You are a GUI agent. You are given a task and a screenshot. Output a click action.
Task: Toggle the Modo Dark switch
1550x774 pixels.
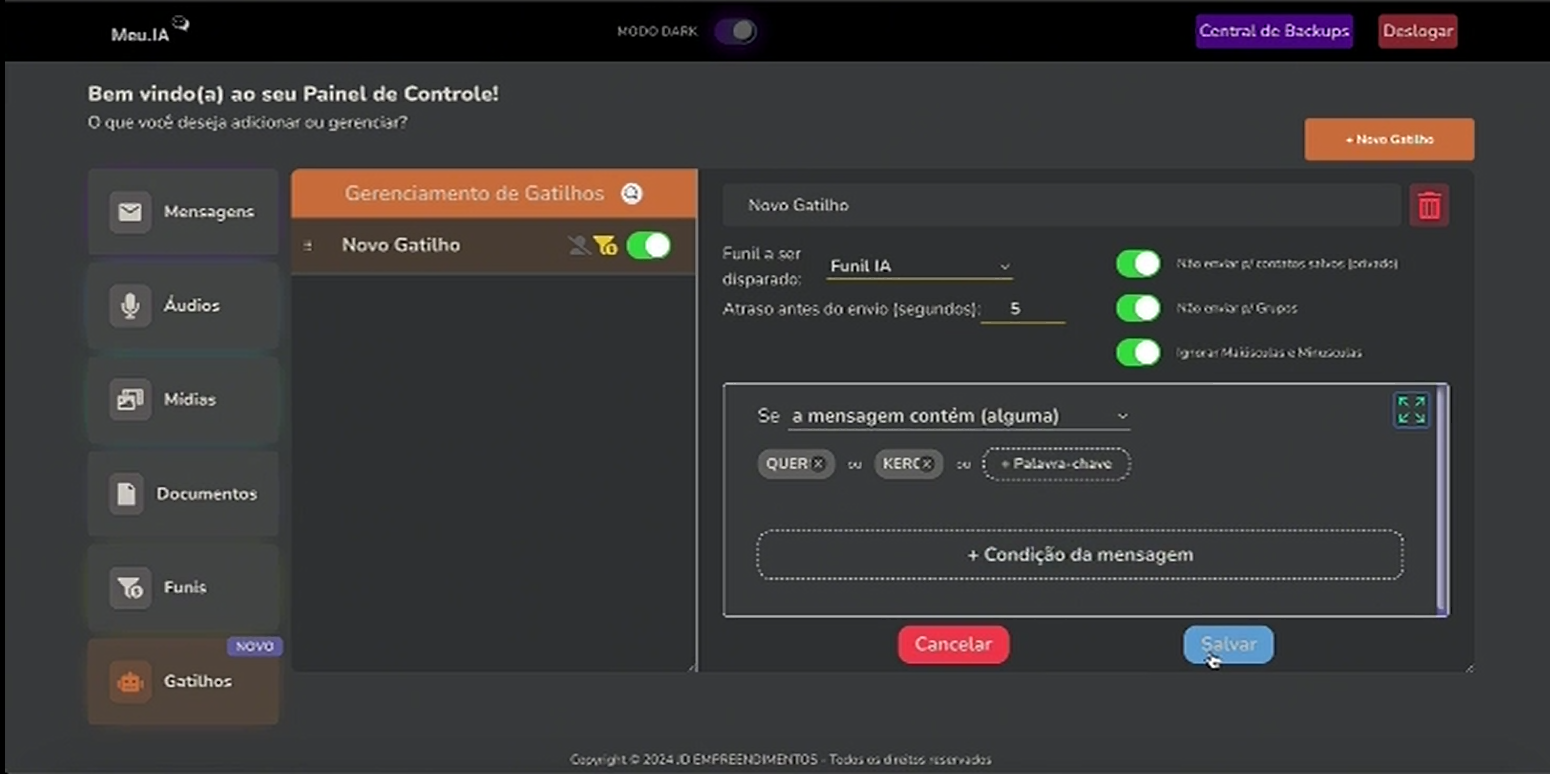(735, 31)
